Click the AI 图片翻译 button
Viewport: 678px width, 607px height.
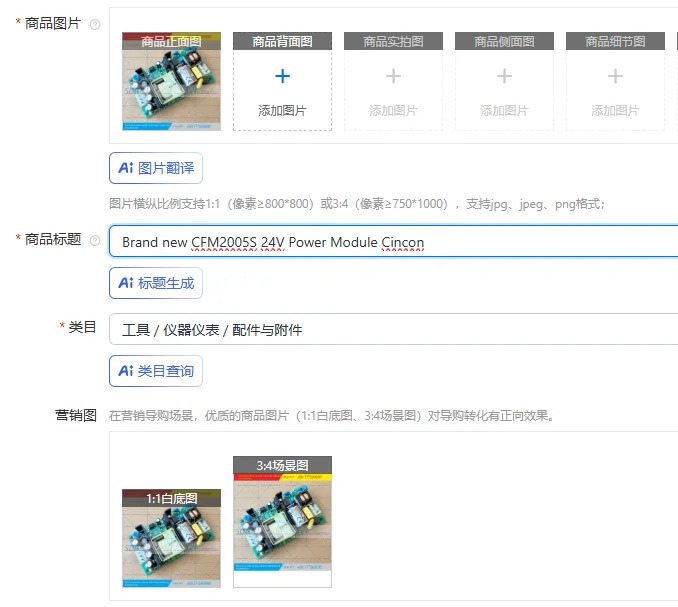[x=156, y=168]
